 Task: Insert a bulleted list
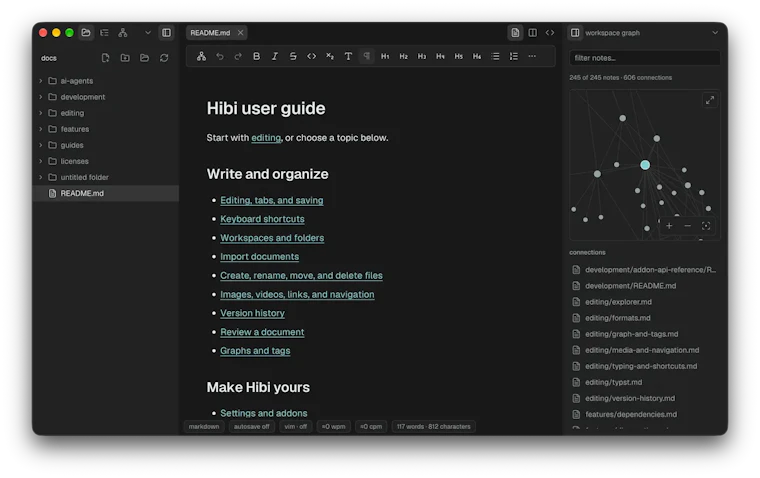[495, 56]
